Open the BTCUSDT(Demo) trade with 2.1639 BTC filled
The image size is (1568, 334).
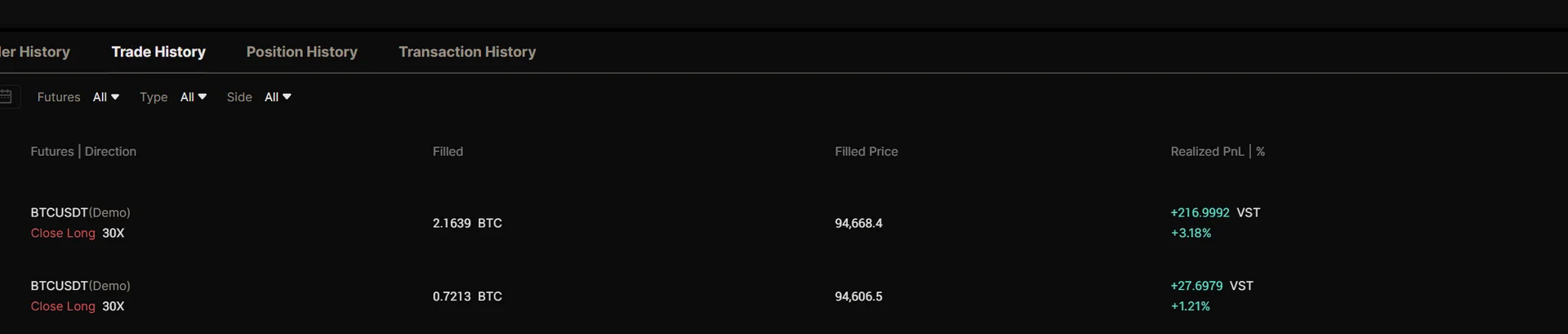point(80,213)
